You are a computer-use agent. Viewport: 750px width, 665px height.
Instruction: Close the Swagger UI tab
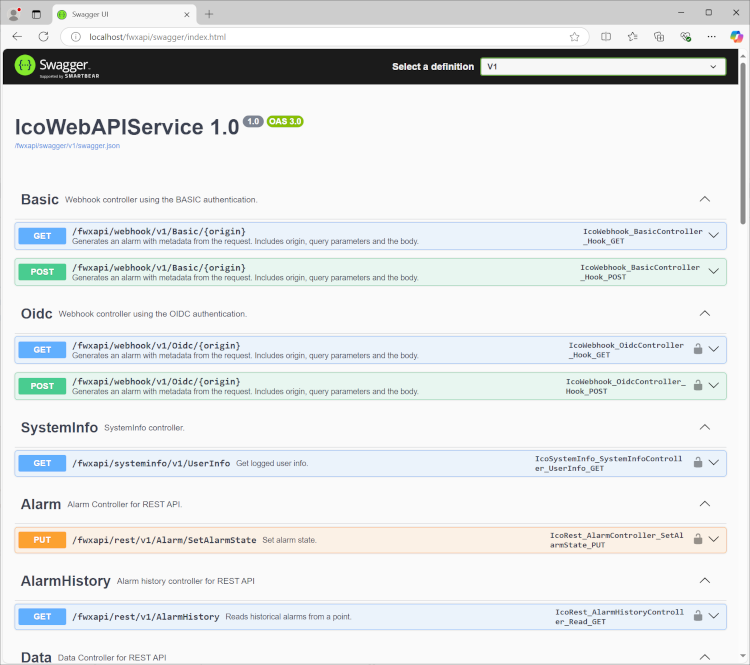click(x=187, y=14)
